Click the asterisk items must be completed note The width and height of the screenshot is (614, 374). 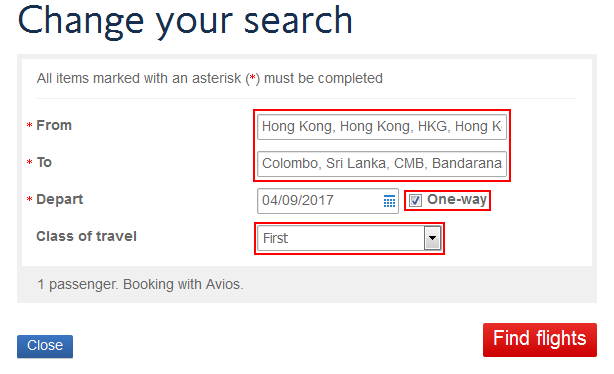[209, 78]
